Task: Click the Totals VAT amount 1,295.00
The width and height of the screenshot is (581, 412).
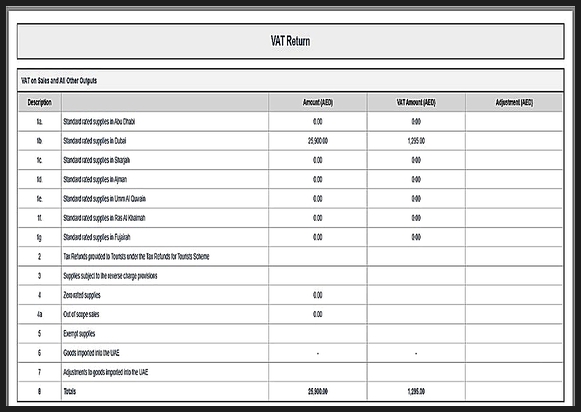Action: (416, 391)
